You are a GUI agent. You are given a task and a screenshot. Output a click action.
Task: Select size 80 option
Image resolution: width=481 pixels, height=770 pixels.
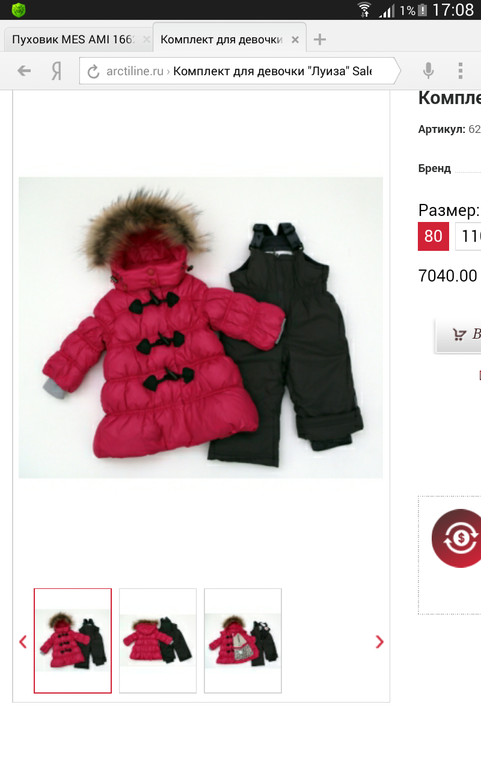tap(433, 236)
